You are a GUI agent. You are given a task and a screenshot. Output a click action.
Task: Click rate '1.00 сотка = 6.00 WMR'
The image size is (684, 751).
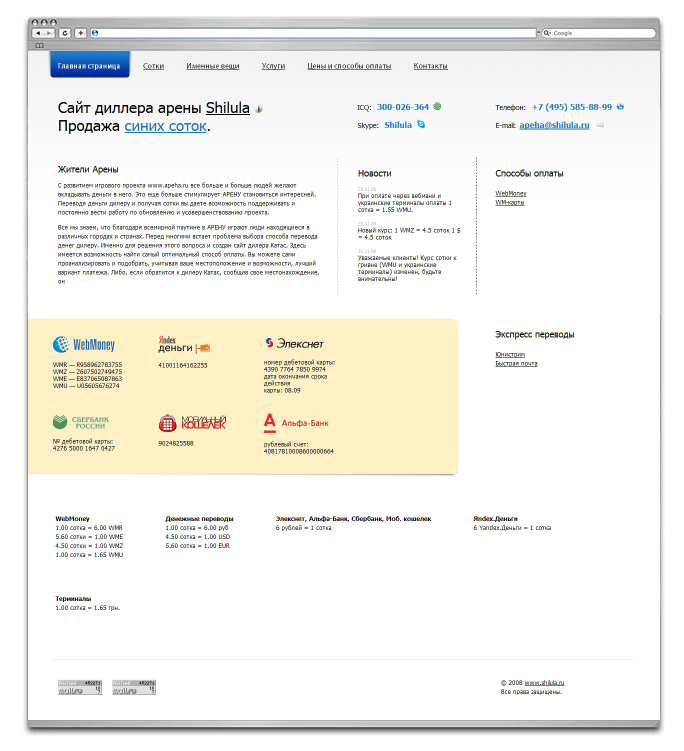tap(89, 528)
